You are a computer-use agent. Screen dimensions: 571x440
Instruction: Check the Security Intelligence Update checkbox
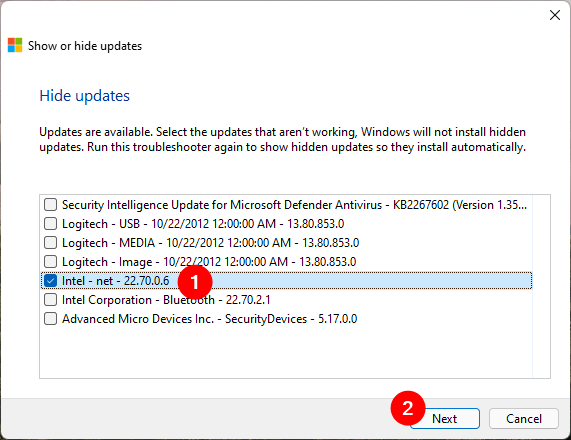pos(50,205)
